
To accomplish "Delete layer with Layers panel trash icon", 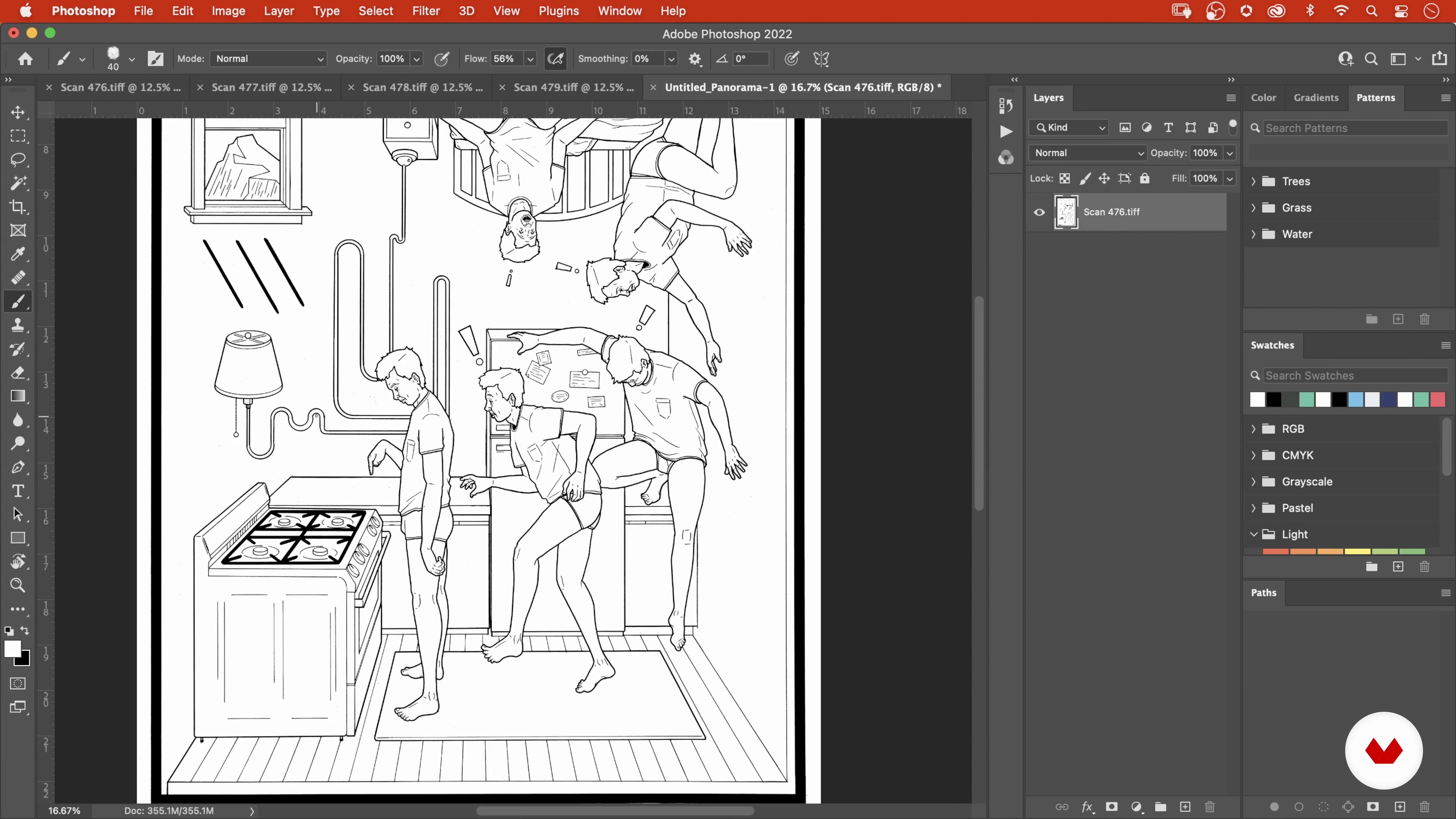I will [x=1210, y=806].
